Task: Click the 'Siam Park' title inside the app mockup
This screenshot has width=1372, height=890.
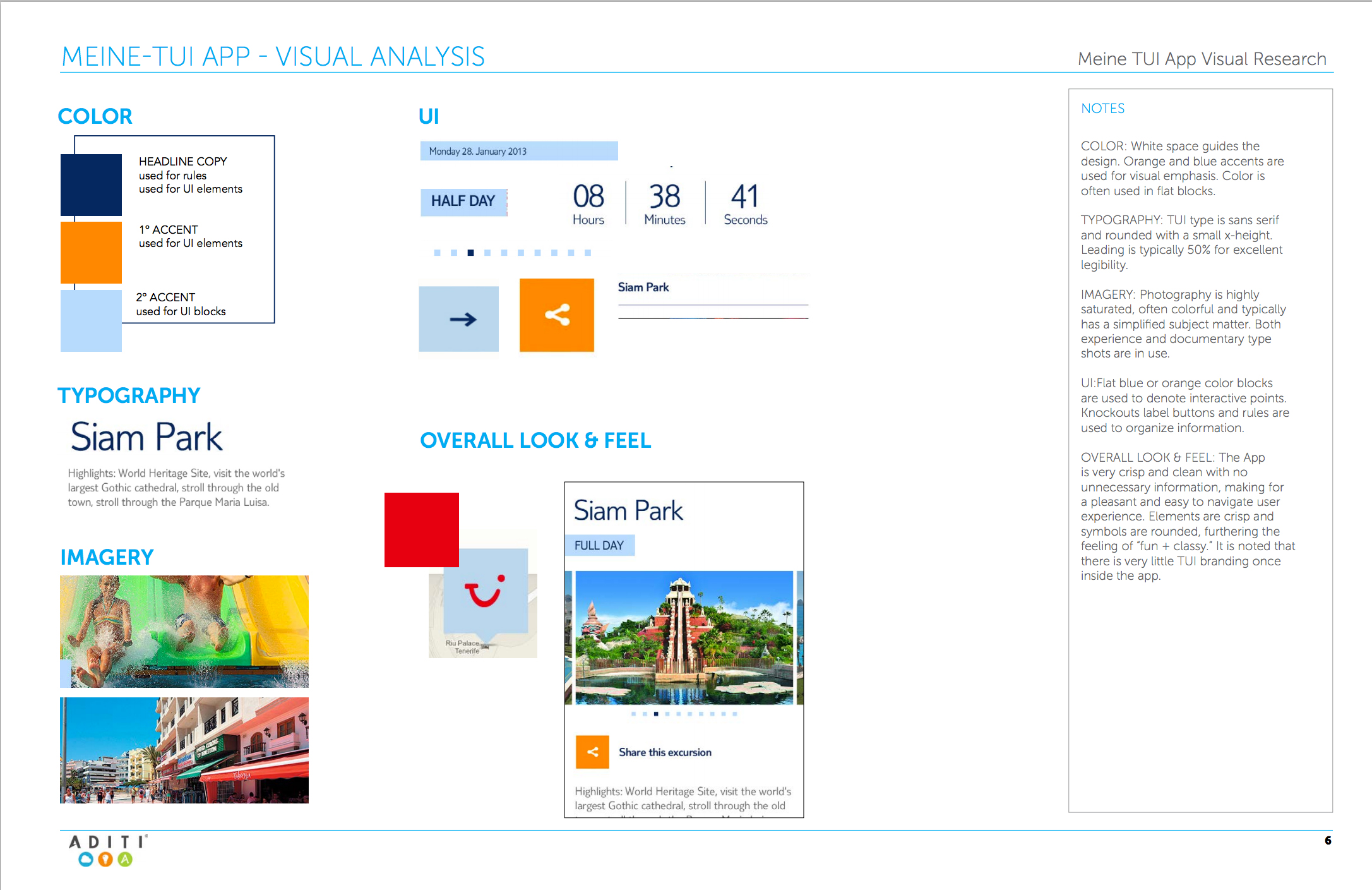Action: point(628,510)
